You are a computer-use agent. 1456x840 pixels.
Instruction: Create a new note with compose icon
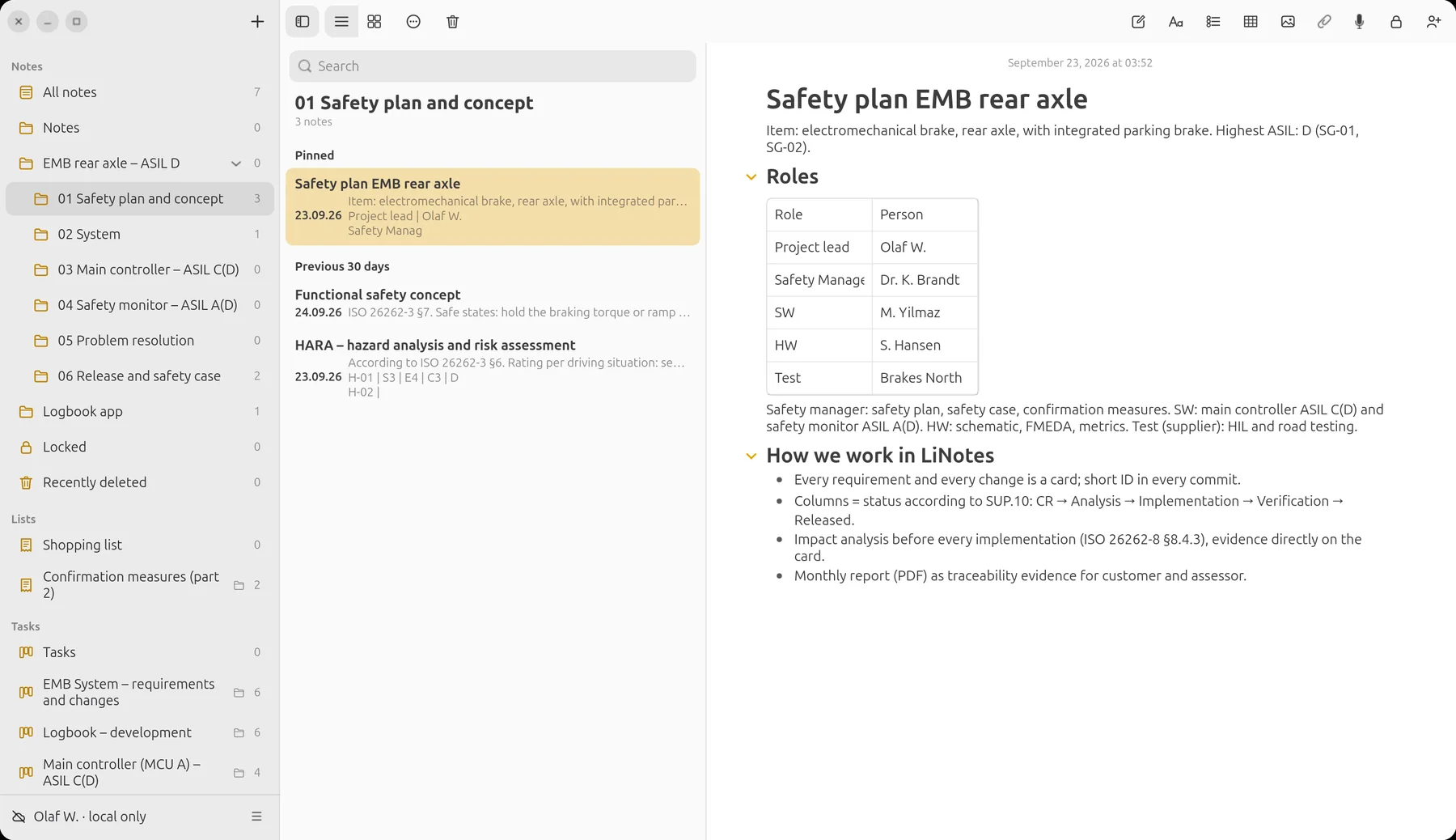coord(1138,22)
